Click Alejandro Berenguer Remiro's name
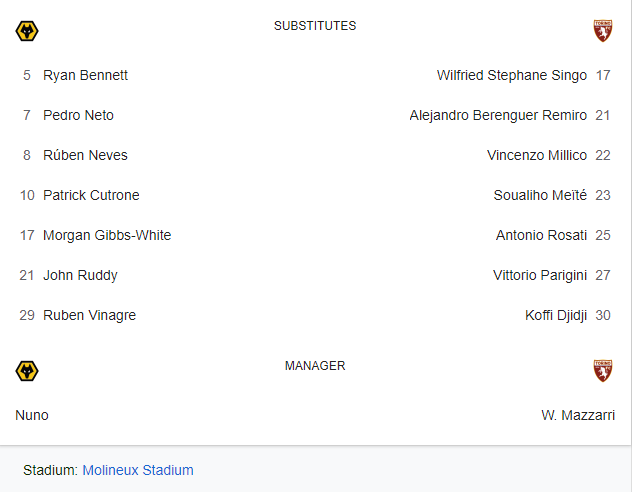 [498, 115]
